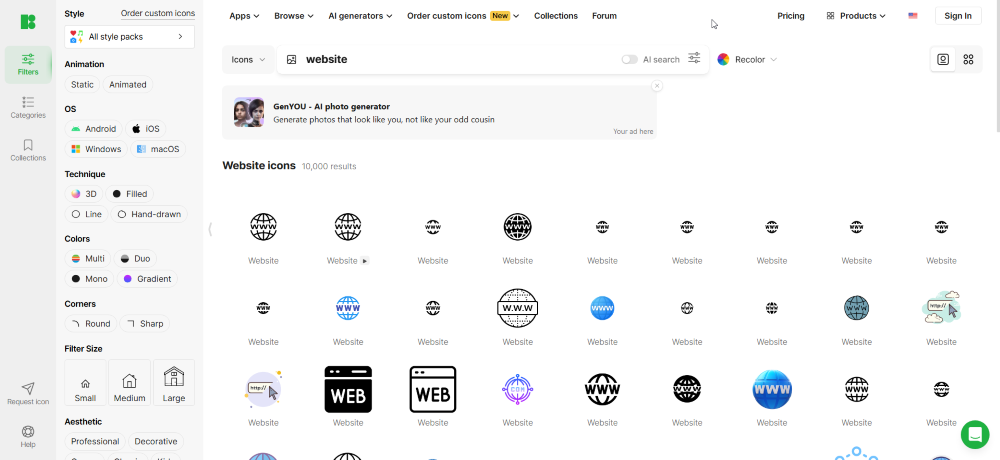
Task: Filter by Professional aesthetic
Action: pos(95,441)
